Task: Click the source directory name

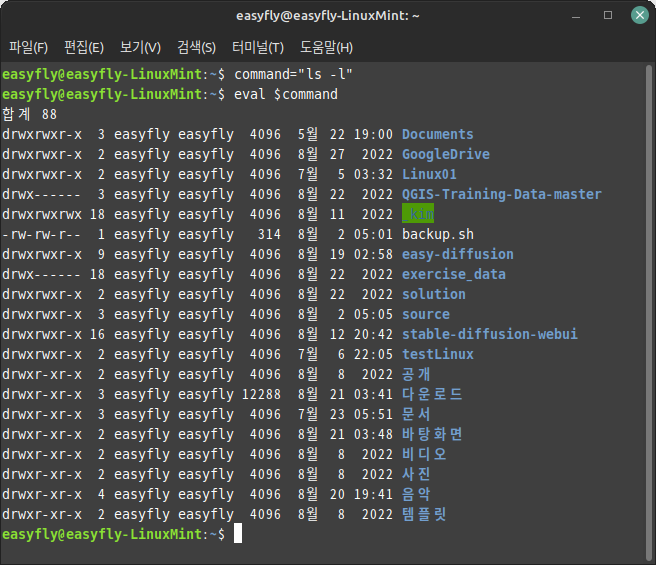Action: pyautogui.click(x=426, y=314)
